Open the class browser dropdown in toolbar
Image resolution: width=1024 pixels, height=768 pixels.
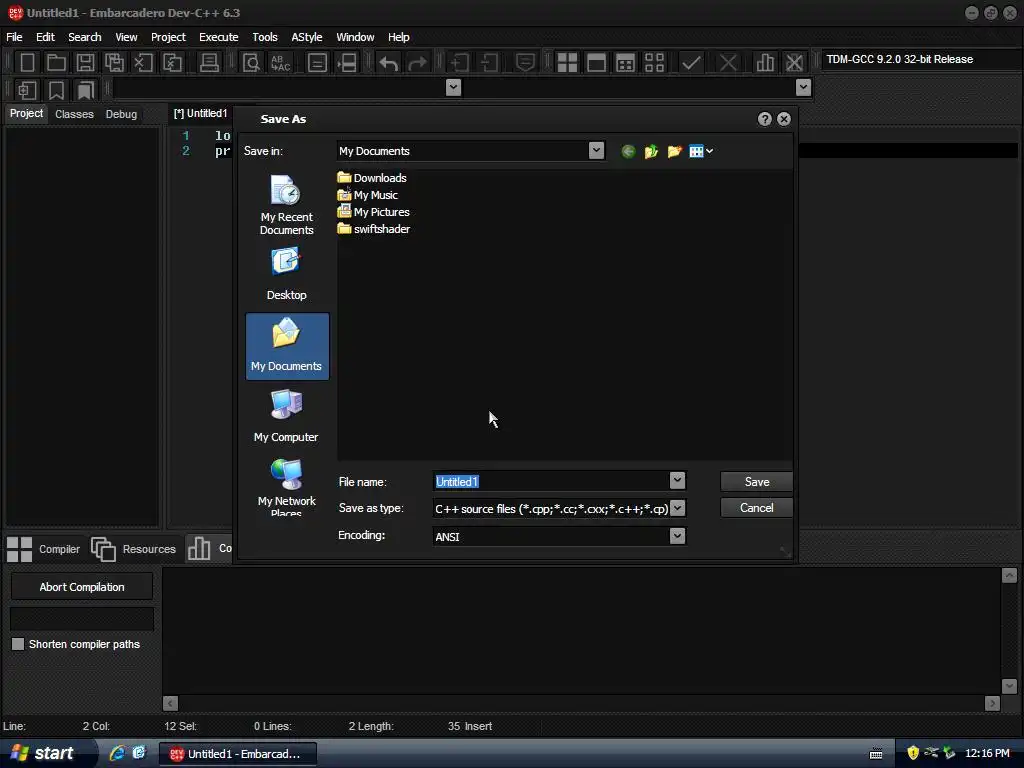453,88
